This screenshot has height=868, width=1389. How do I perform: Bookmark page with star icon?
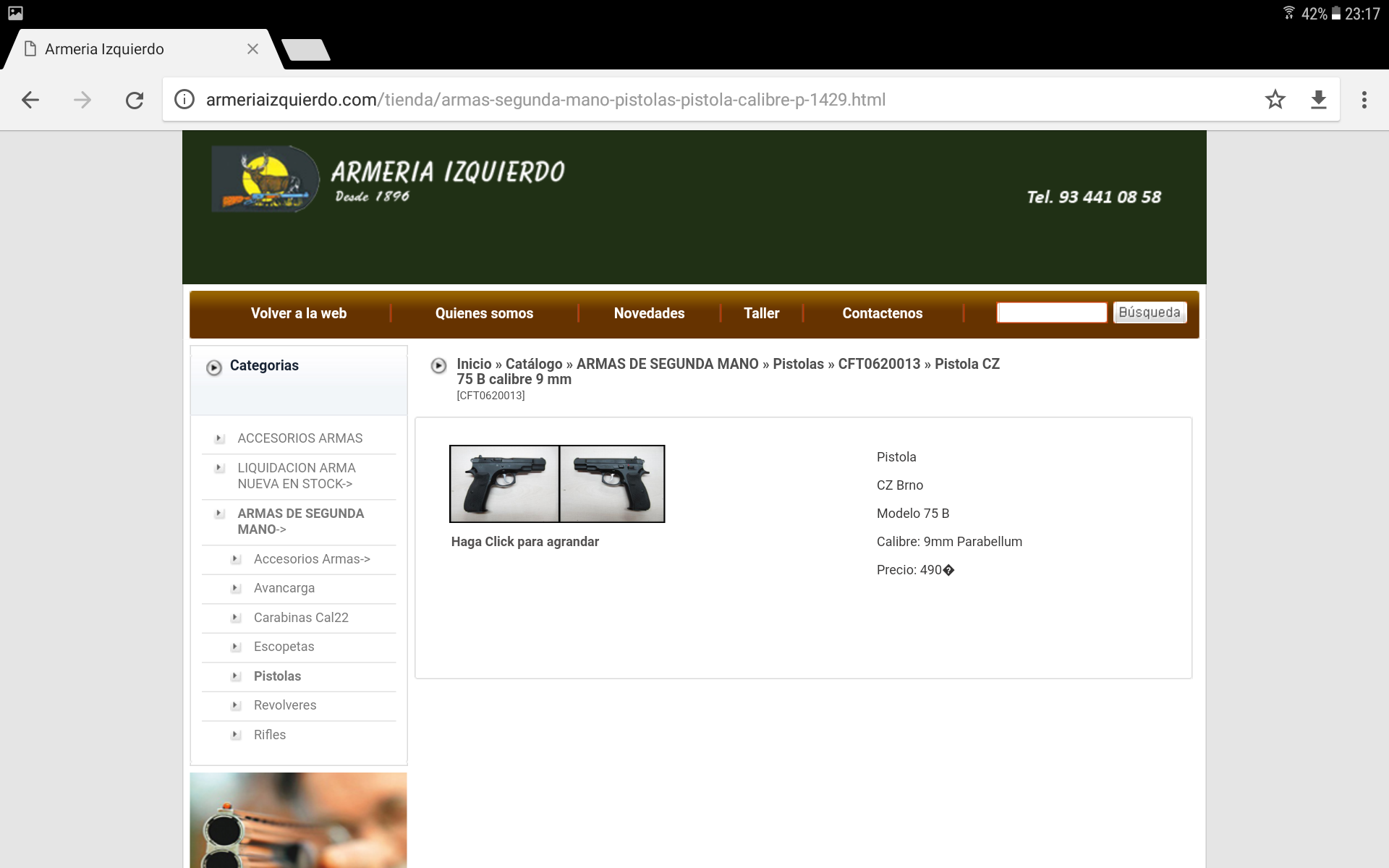pos(1275,100)
